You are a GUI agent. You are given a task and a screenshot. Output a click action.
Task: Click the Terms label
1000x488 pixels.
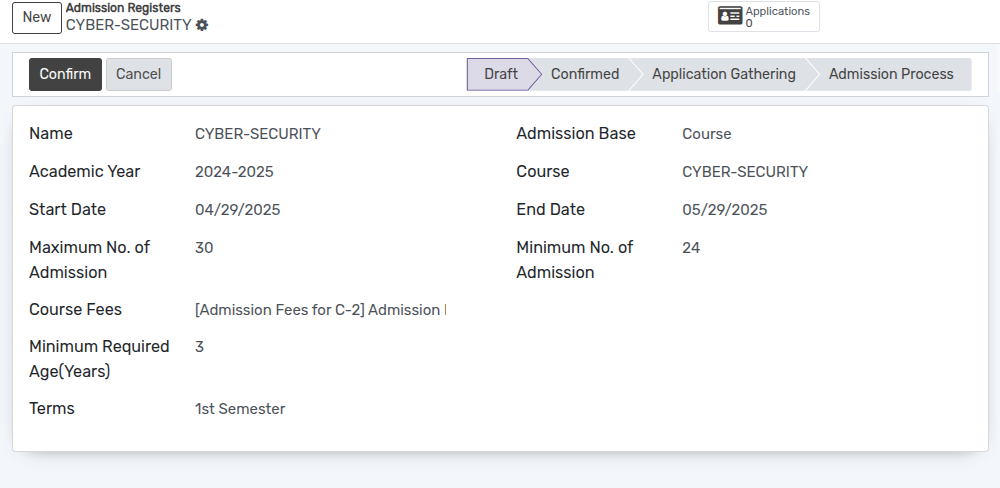pos(52,408)
